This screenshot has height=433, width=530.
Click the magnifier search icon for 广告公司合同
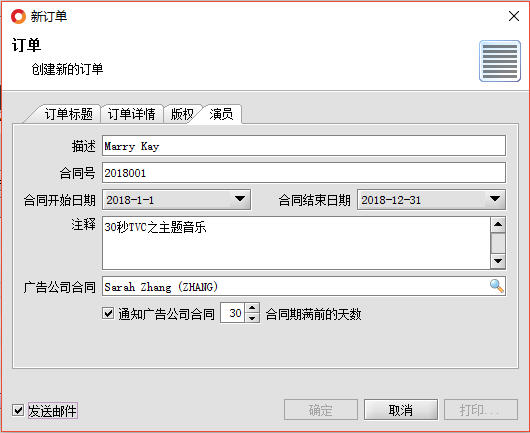(x=497, y=286)
